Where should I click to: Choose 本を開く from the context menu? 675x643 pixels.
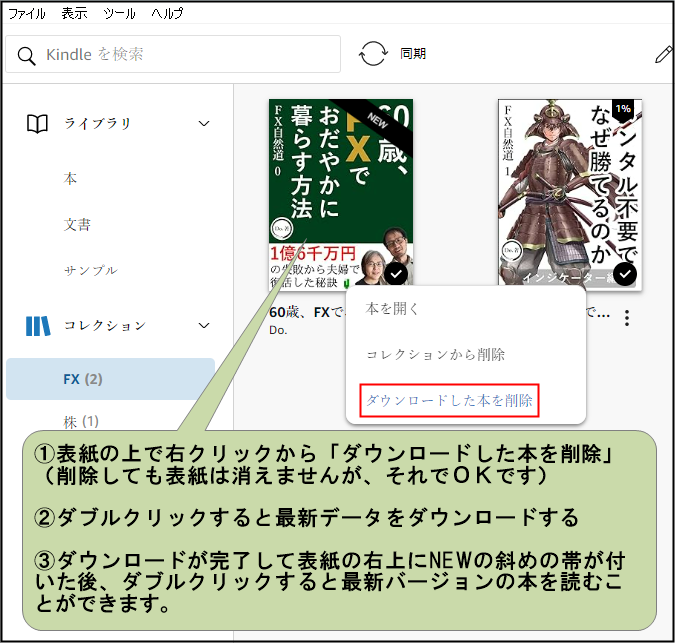point(392,309)
